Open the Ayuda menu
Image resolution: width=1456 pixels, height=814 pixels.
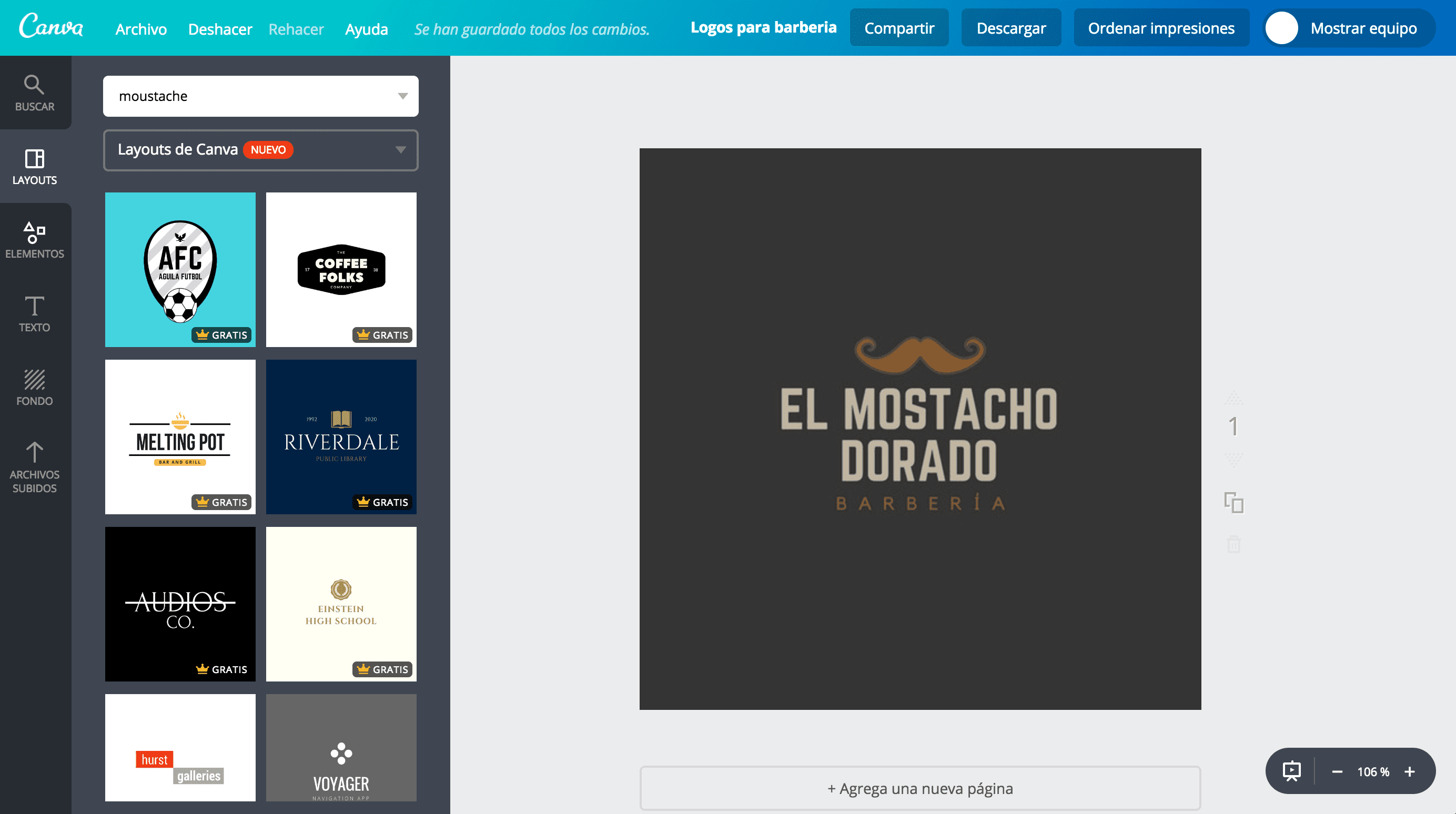(x=366, y=29)
